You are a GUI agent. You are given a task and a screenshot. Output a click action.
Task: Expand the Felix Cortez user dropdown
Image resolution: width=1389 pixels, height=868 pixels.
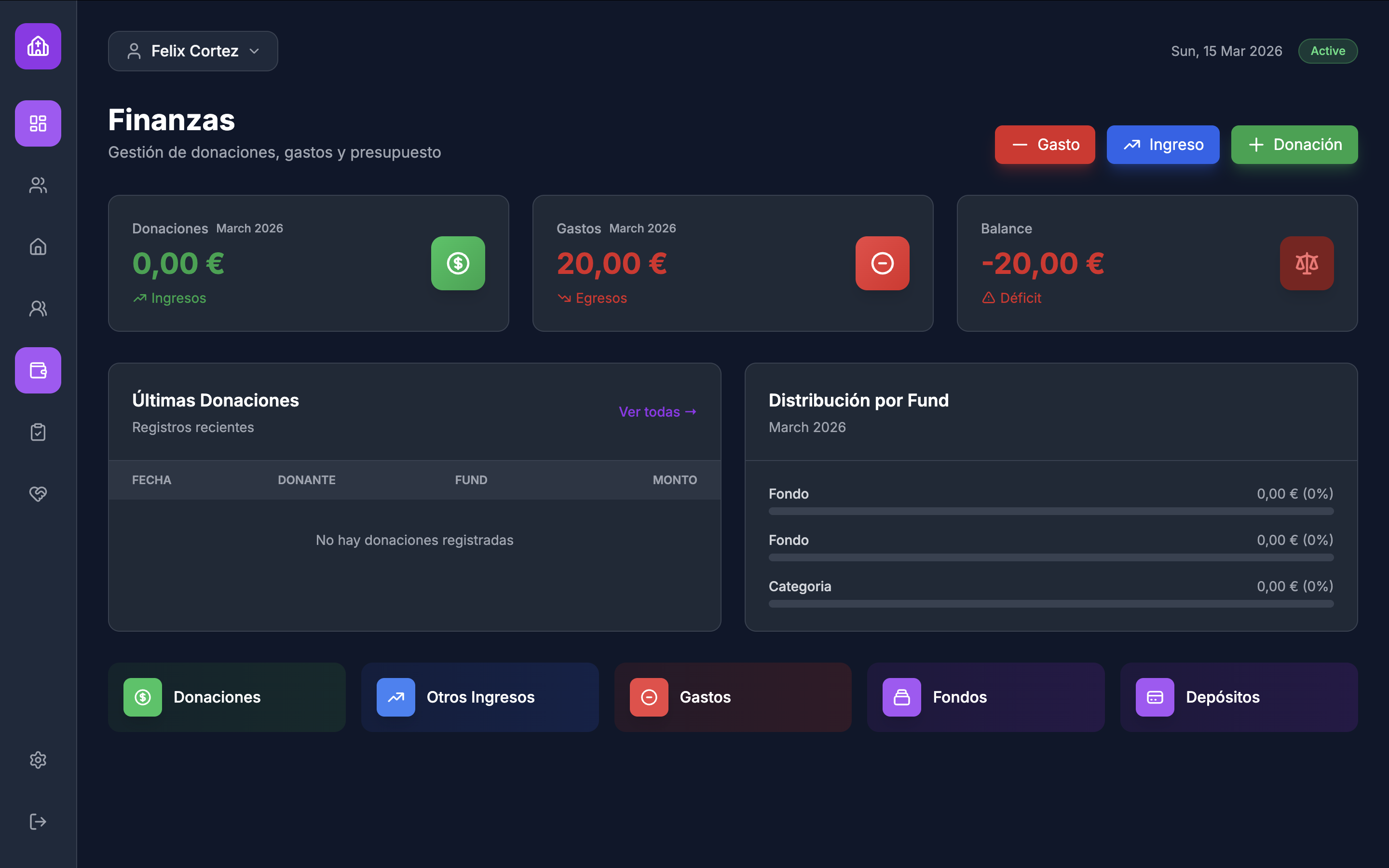click(x=193, y=51)
